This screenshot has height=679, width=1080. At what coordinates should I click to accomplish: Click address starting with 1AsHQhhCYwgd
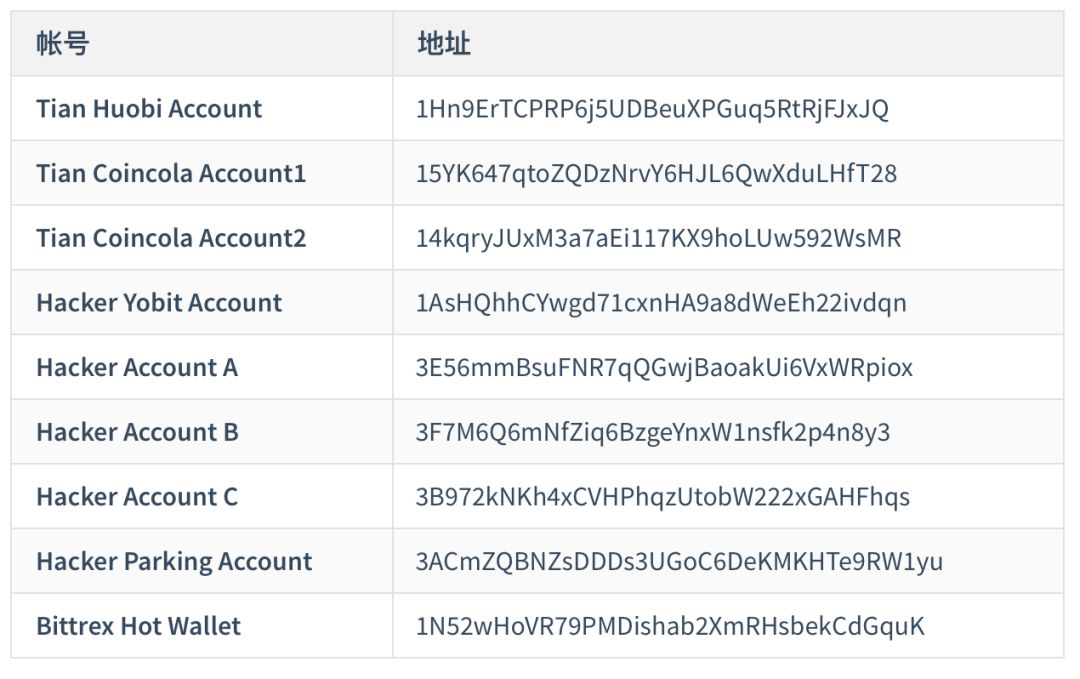click(661, 303)
